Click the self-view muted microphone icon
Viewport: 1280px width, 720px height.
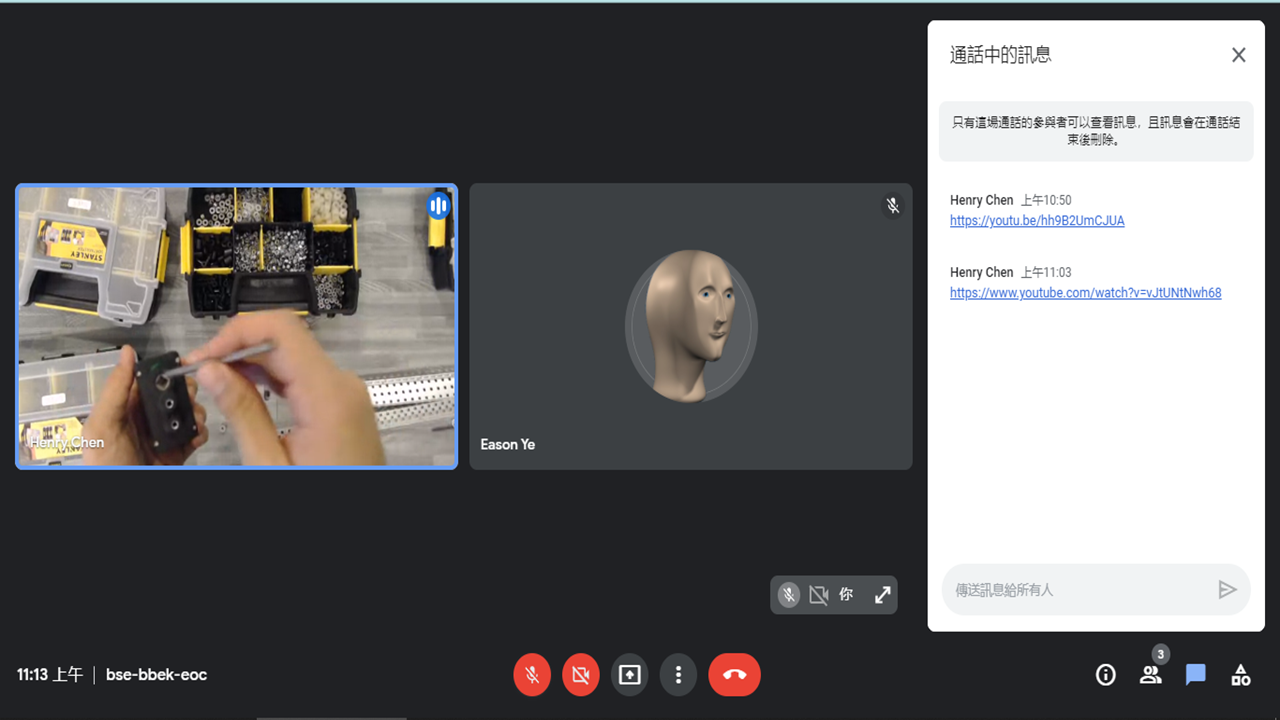[789, 595]
